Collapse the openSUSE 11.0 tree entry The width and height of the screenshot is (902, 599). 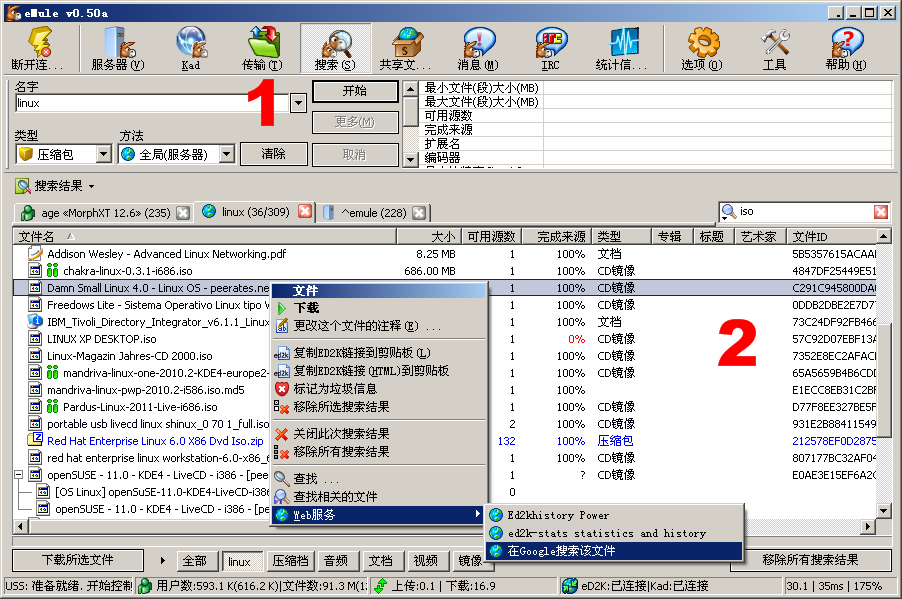[21, 475]
